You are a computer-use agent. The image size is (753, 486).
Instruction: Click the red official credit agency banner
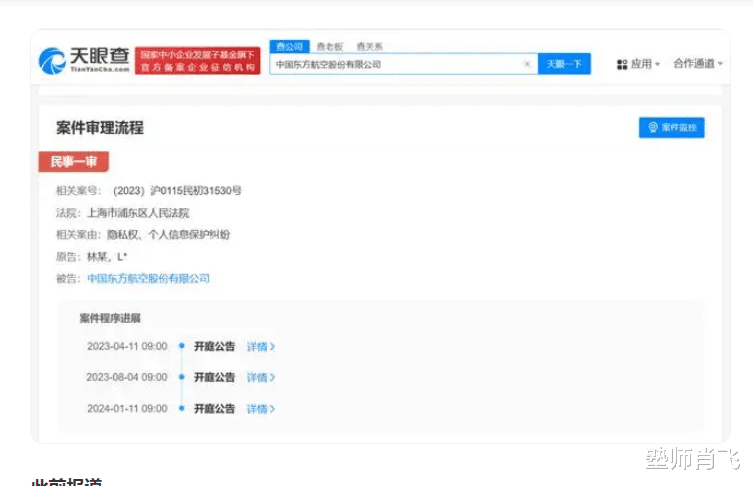(197, 61)
